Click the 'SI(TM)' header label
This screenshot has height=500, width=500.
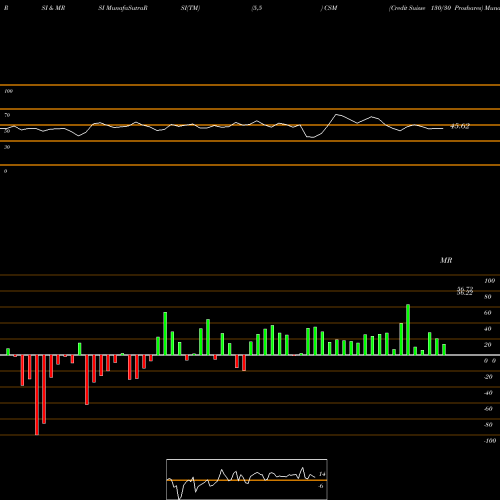coord(190,8)
